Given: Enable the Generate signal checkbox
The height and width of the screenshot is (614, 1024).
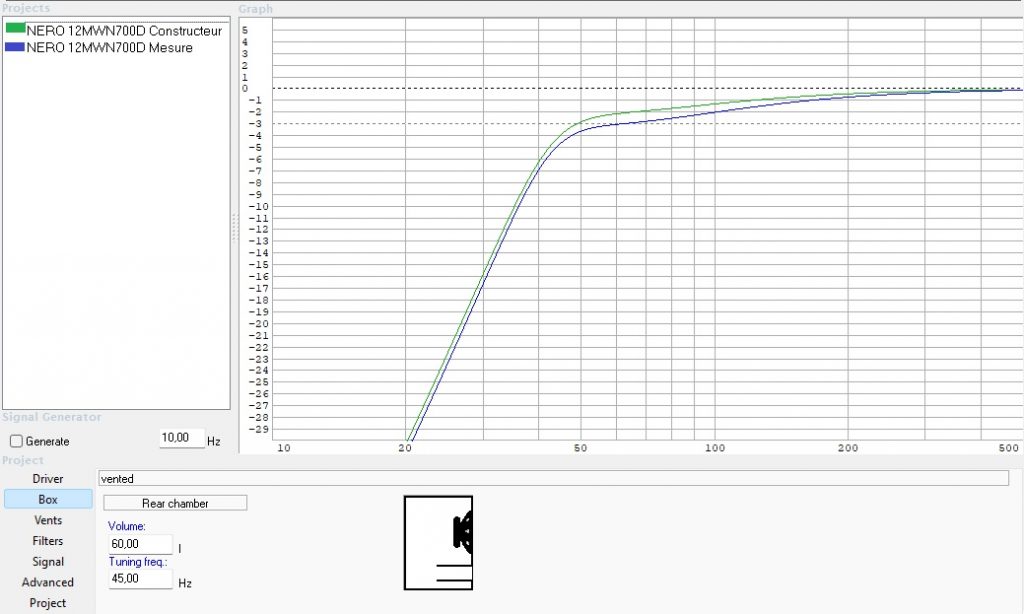Looking at the screenshot, I should click(x=16, y=441).
